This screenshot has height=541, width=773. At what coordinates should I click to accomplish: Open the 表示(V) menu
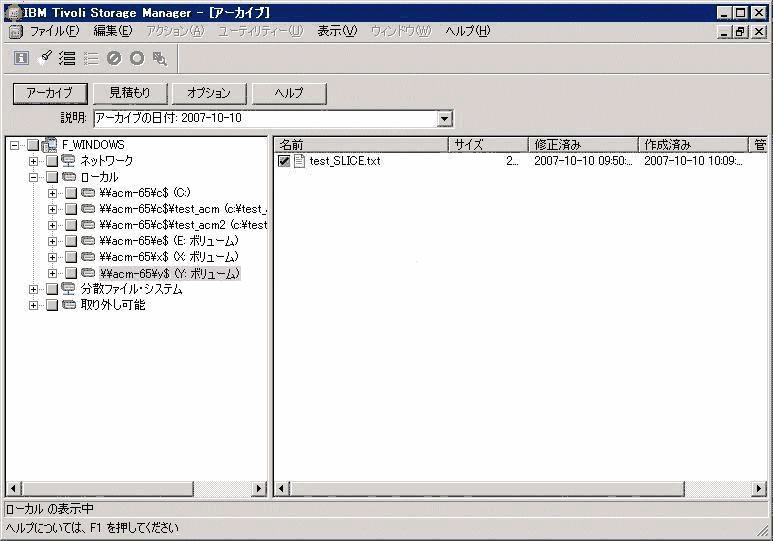coord(337,31)
